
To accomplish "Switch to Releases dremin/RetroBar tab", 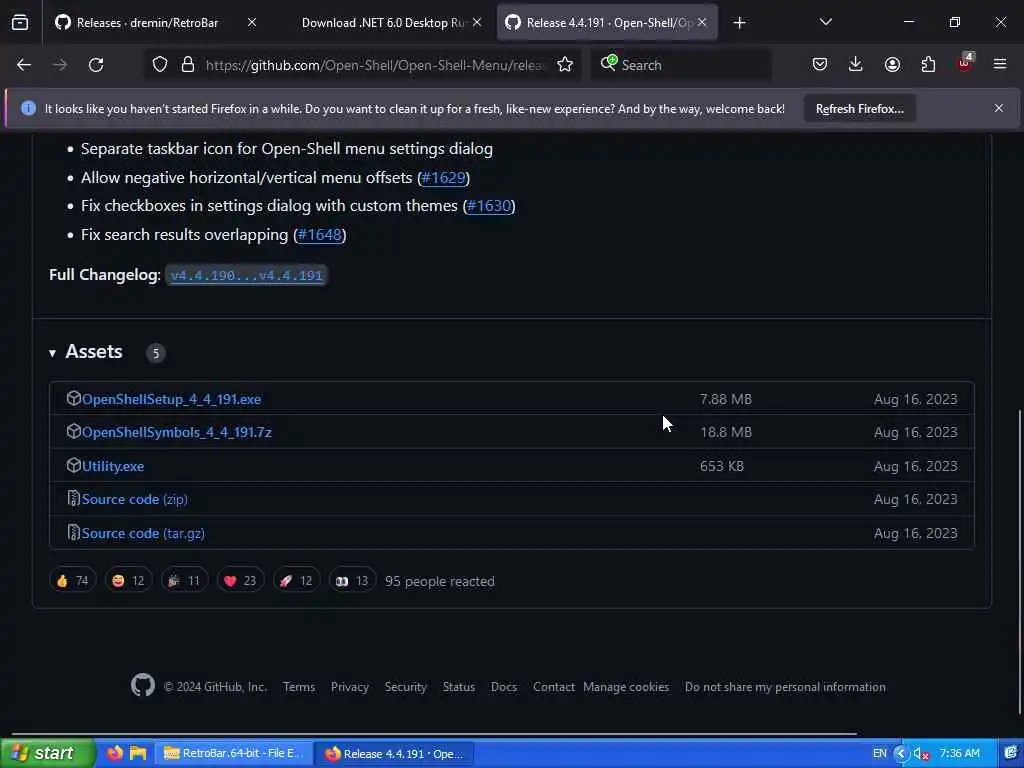I will [x=147, y=23].
